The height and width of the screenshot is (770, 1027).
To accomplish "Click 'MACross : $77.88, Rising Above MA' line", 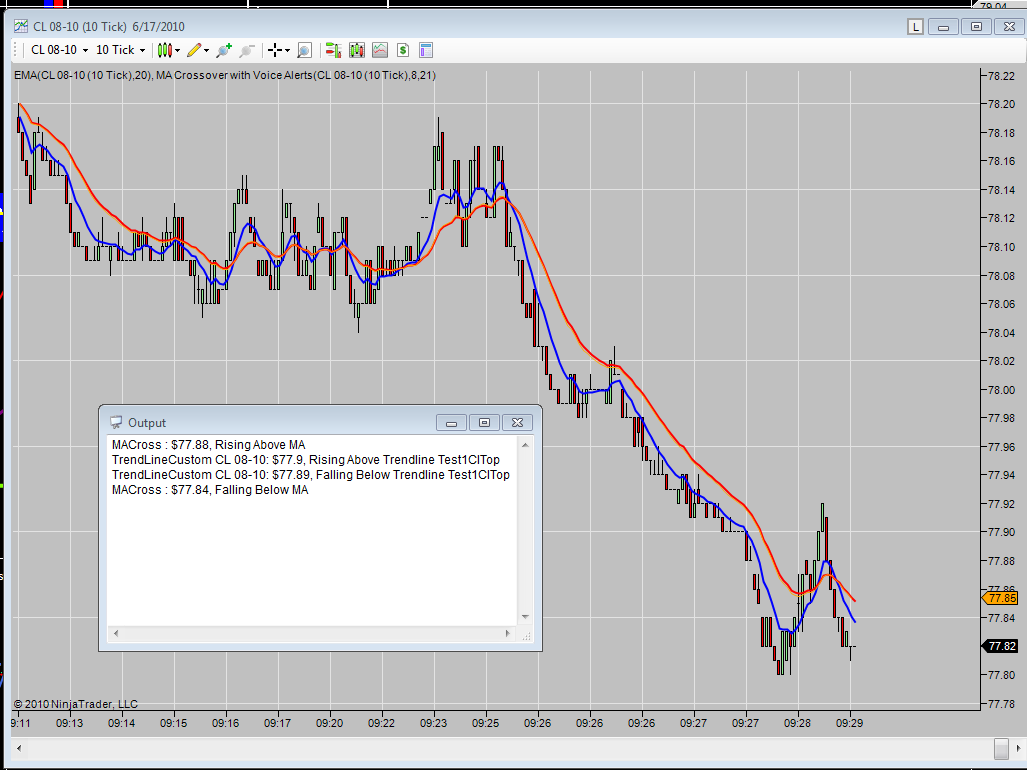I will point(208,445).
